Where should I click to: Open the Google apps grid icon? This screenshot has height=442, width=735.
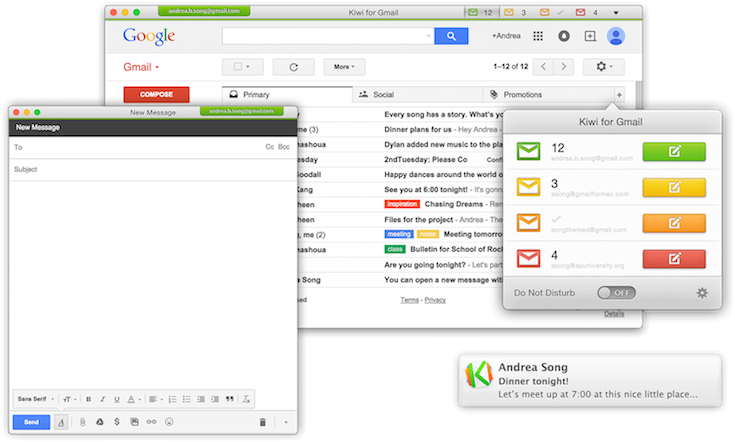pos(538,36)
